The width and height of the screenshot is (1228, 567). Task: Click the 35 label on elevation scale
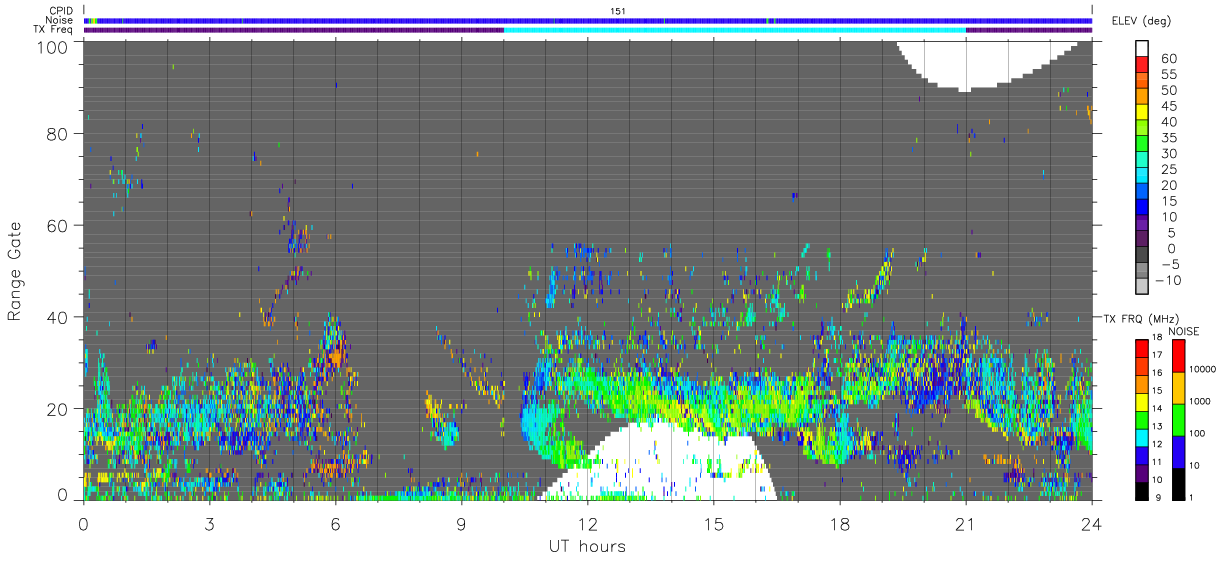(x=1169, y=138)
